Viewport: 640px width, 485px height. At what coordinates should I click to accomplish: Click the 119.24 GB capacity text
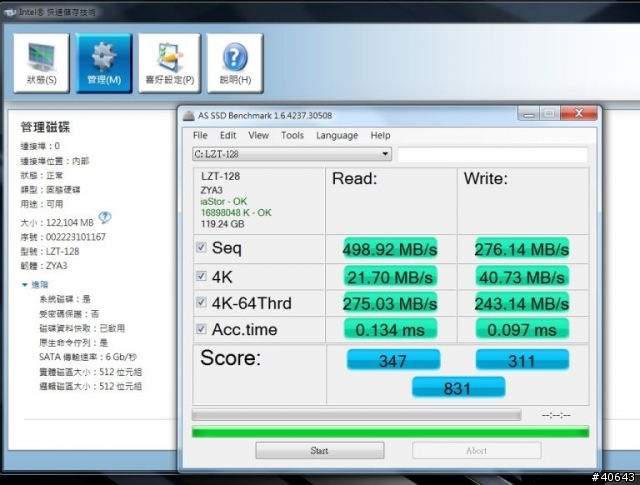(222, 224)
